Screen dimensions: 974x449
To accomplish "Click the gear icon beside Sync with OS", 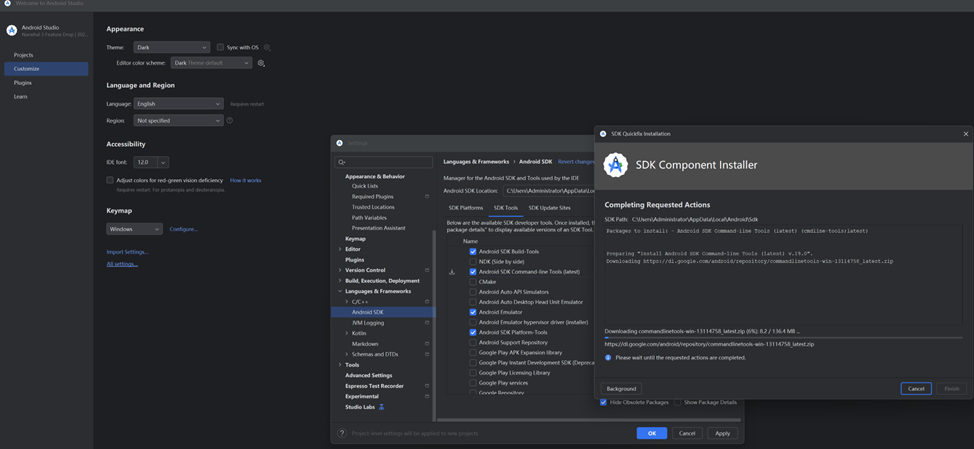I will click(267, 47).
